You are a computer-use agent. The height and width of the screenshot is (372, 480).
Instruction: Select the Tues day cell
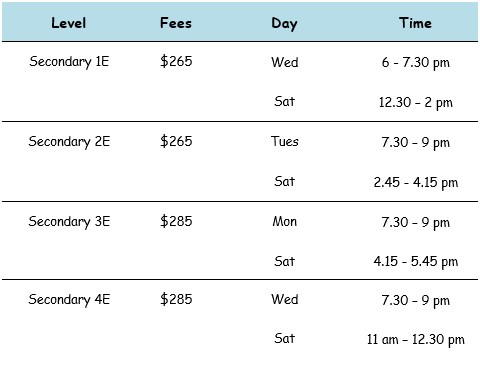(x=285, y=141)
